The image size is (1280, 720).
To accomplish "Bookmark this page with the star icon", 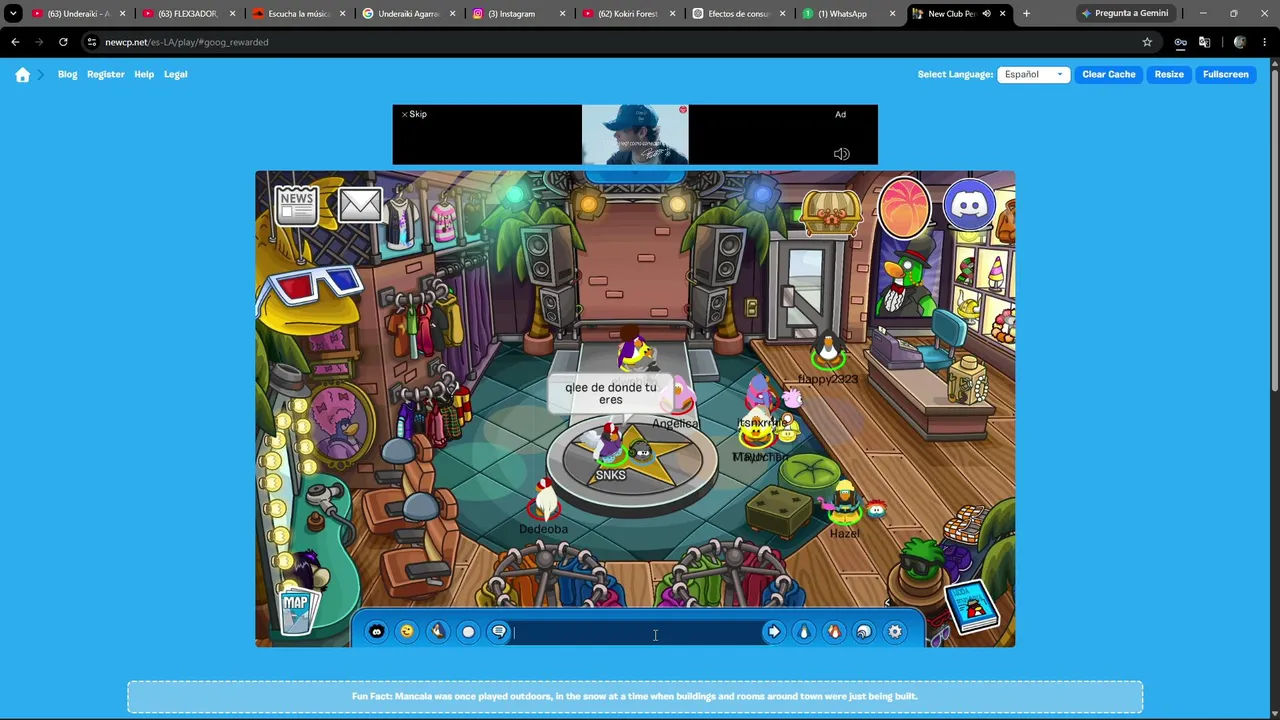I will 1147,42.
